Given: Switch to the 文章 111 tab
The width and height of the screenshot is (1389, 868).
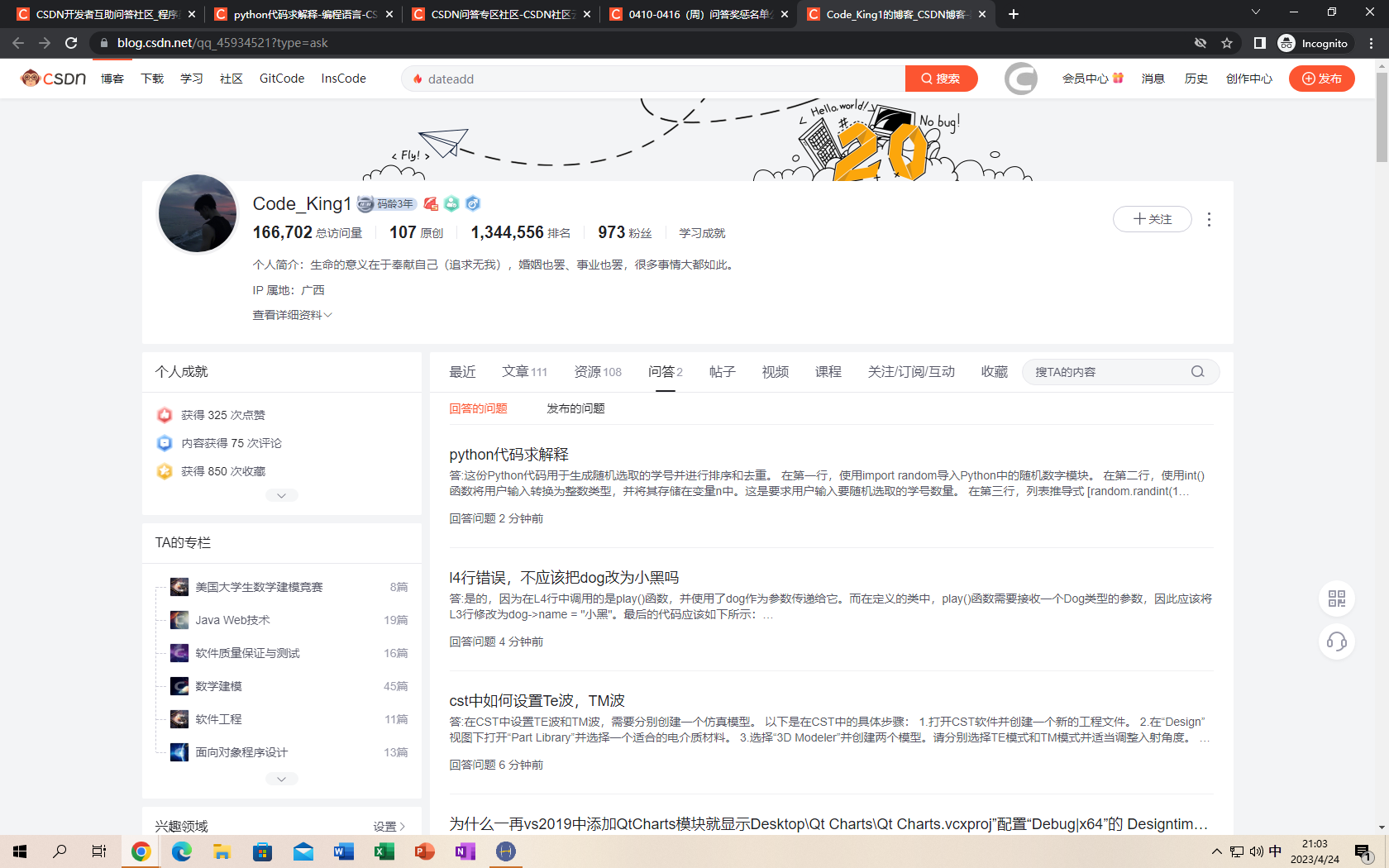Looking at the screenshot, I should pyautogui.click(x=524, y=372).
